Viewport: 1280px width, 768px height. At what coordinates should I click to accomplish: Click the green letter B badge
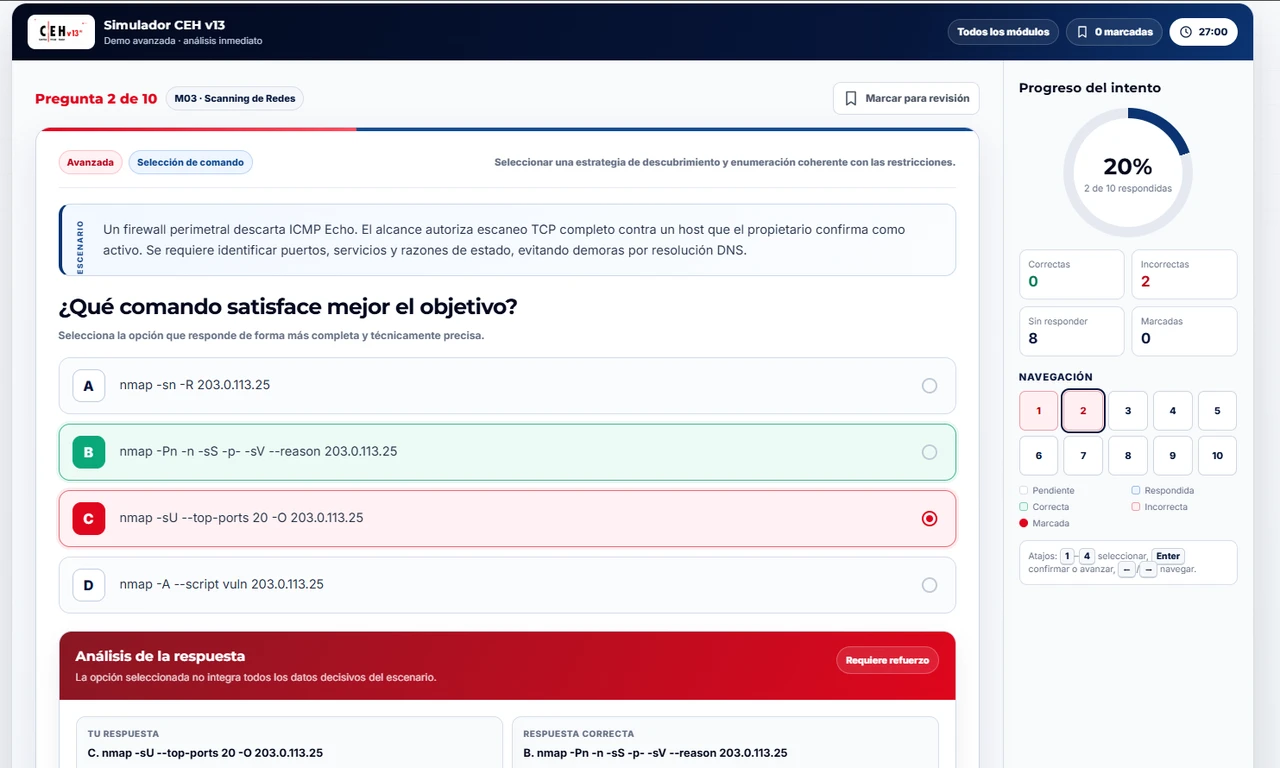tap(89, 452)
